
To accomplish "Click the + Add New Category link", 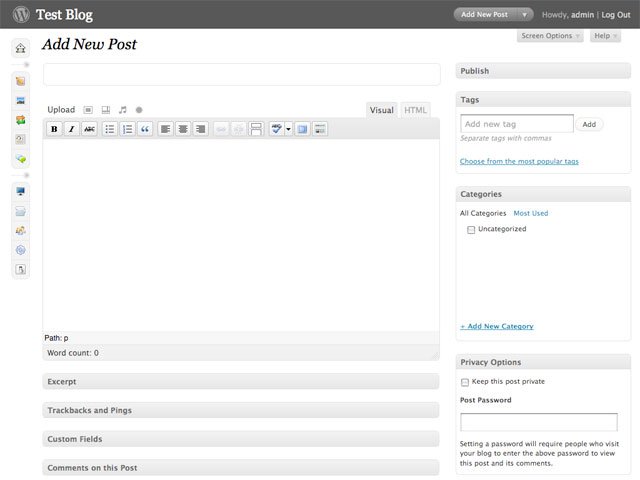I will click(x=497, y=326).
